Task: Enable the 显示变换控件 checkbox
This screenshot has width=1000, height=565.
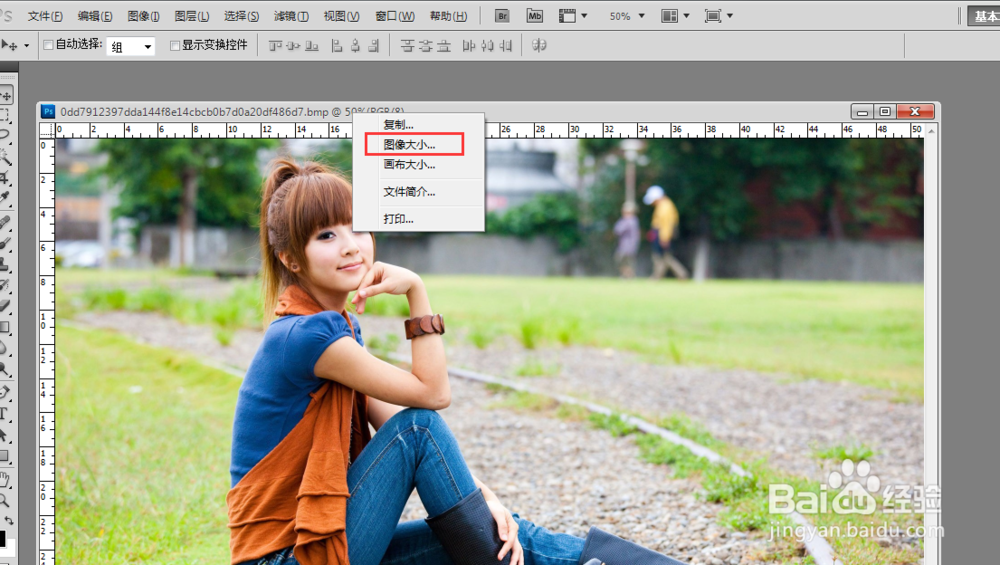Action: point(175,45)
